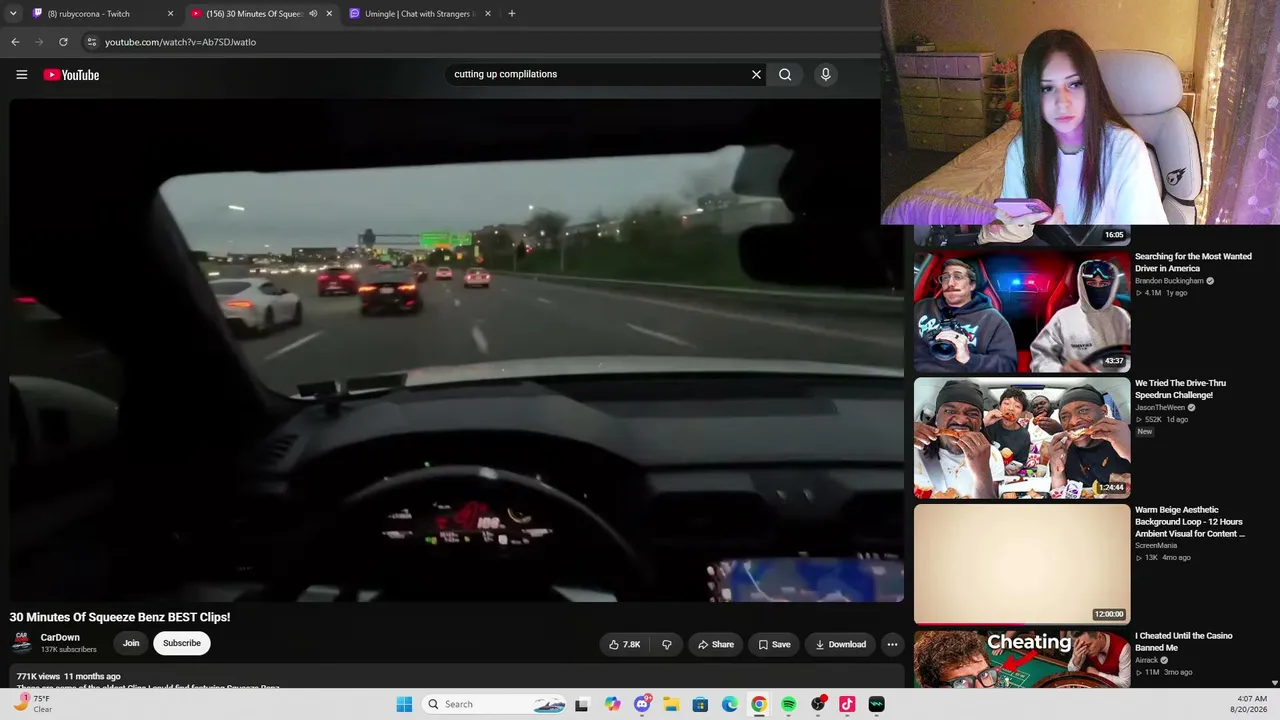Open the weather widget showing 75°F

tap(33, 704)
